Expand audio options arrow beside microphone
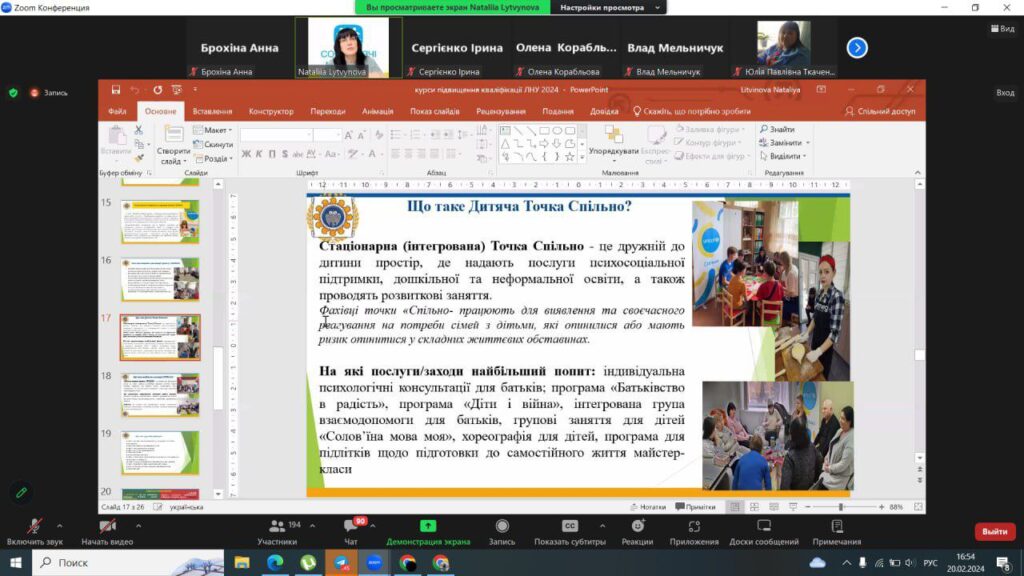The width and height of the screenshot is (1024, 576). [59, 525]
